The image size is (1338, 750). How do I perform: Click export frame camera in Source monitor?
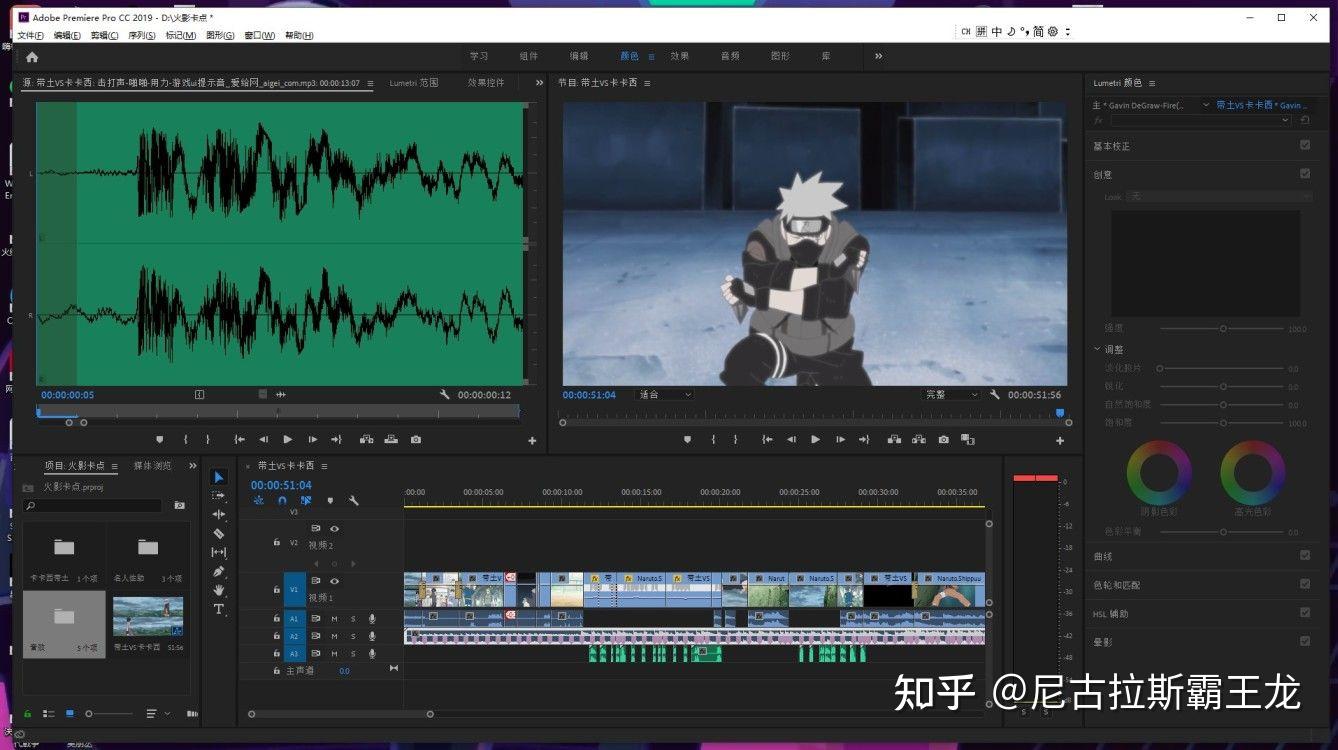click(x=415, y=439)
